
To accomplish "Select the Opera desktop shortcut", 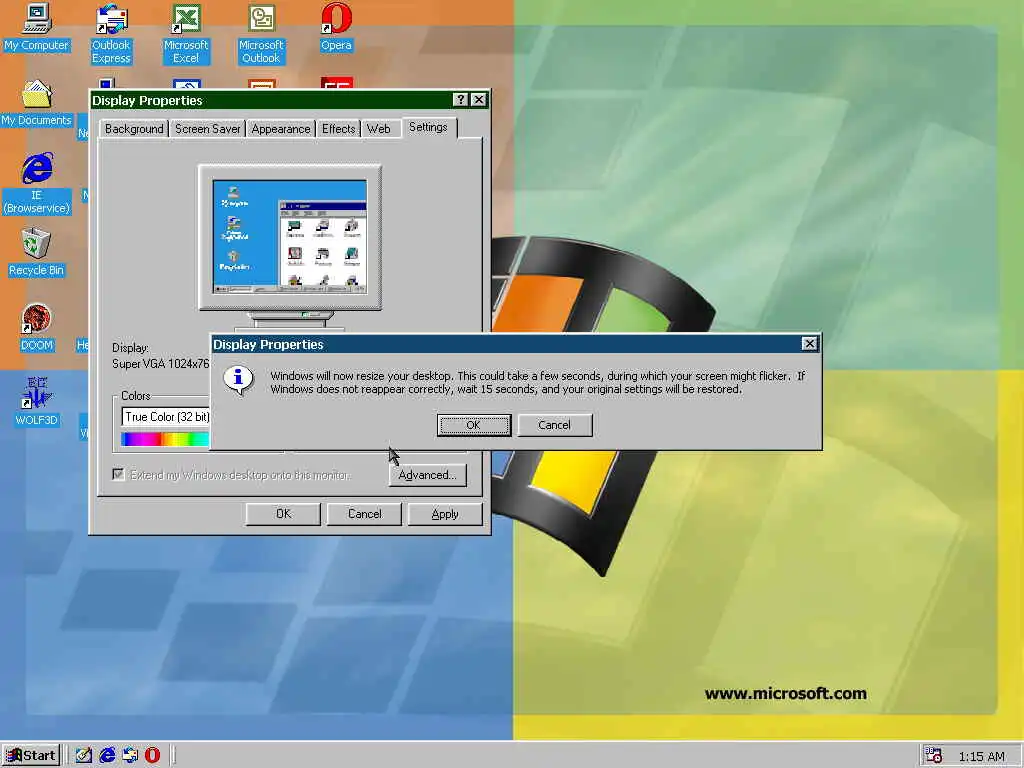I will [336, 26].
